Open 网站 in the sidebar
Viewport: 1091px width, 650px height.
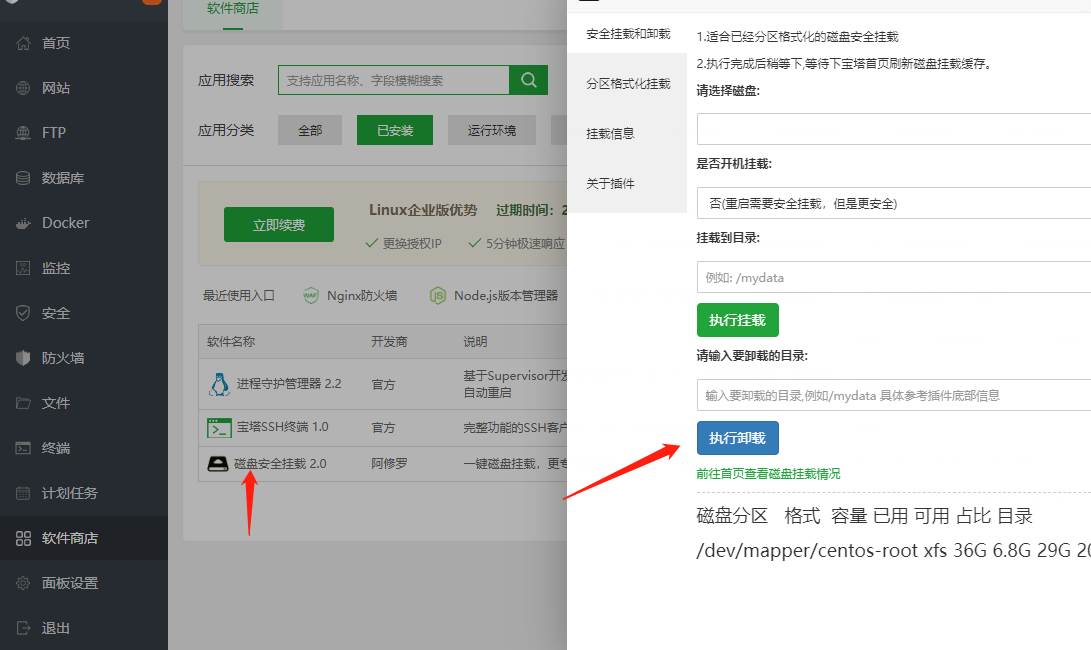coord(56,88)
